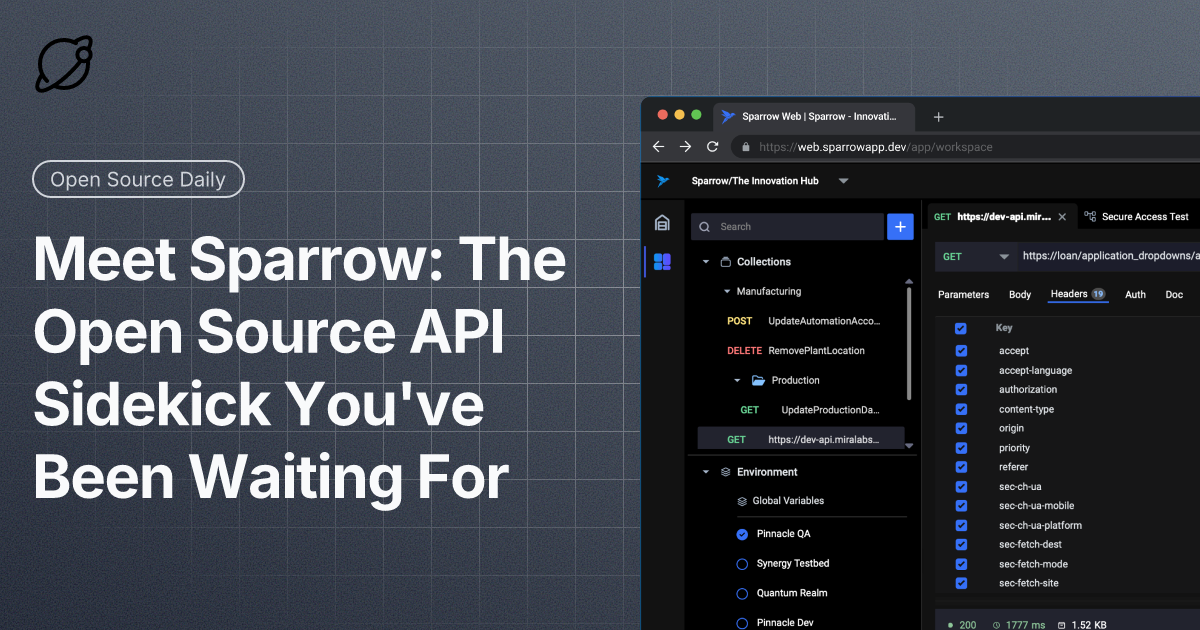Click the magnifier icon in the Search box
1200x630 pixels.
coord(706,227)
